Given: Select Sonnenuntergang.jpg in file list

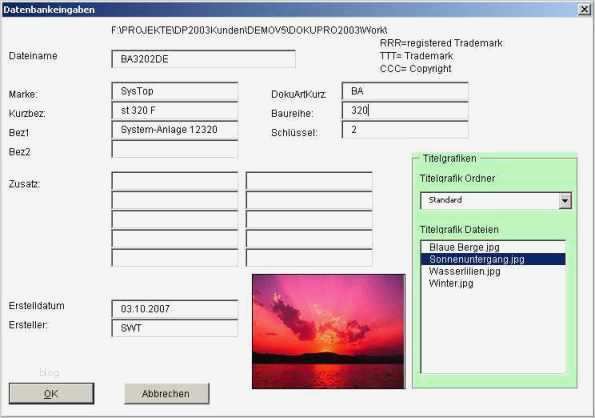Looking at the screenshot, I should click(493, 259).
